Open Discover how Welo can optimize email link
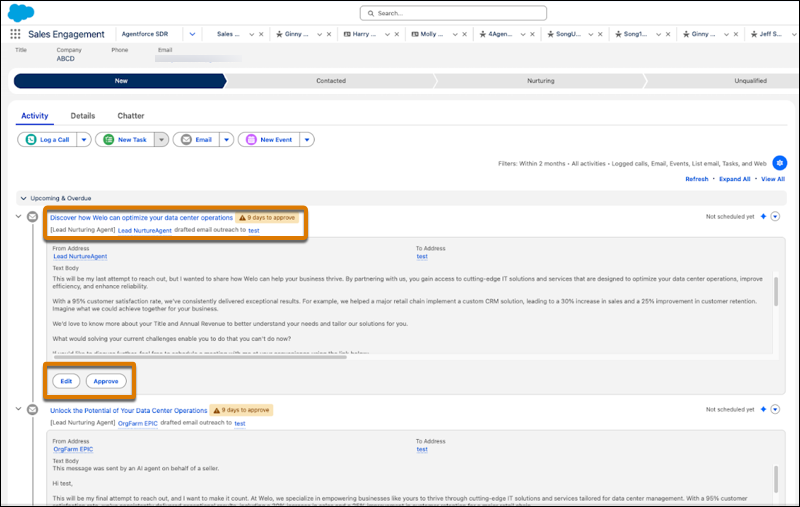Viewport: 800px width, 507px height. 141,218
